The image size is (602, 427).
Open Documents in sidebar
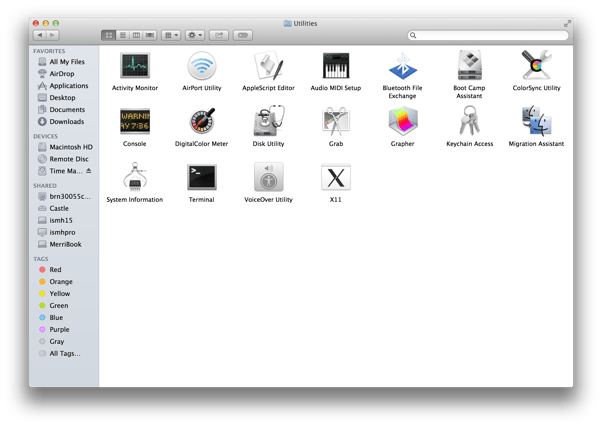[x=64, y=109]
